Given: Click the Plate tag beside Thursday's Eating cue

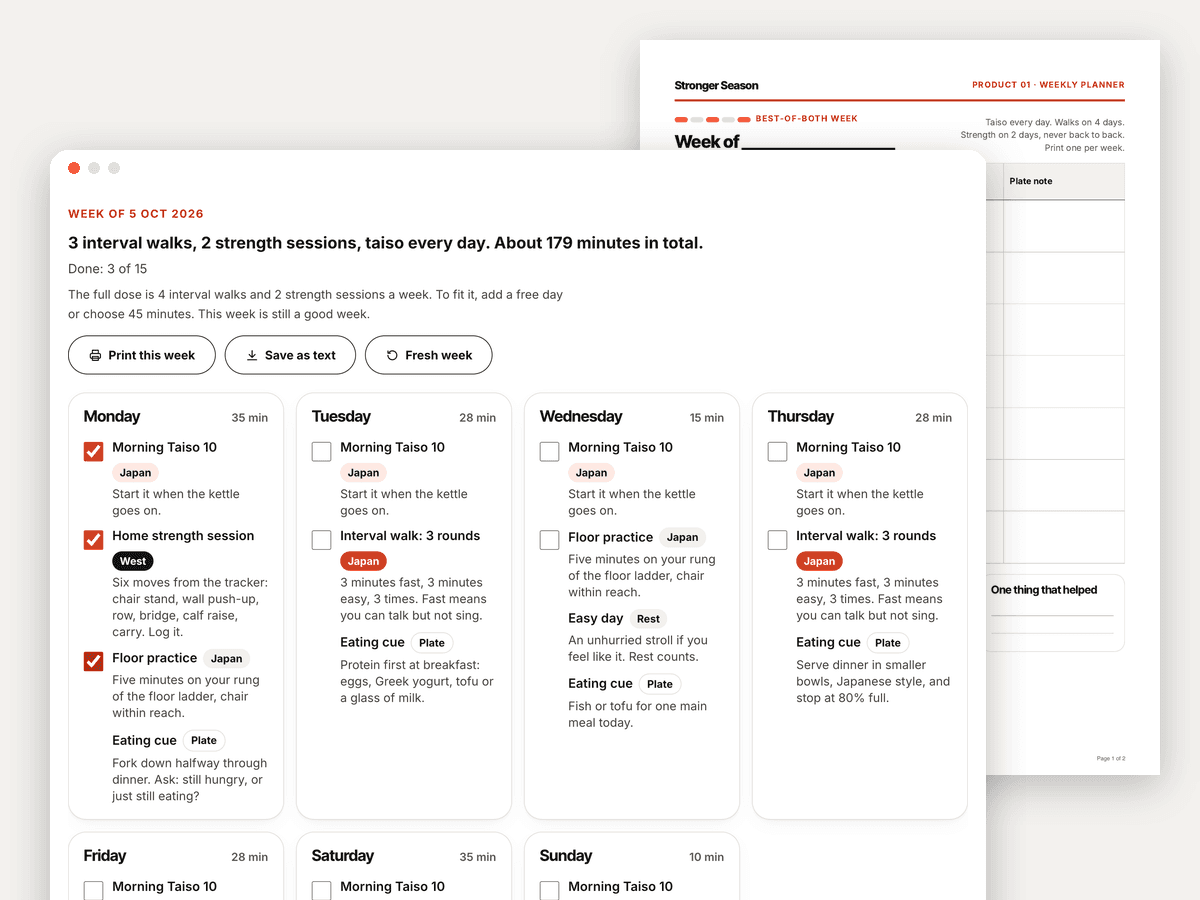Looking at the screenshot, I should 888,643.
